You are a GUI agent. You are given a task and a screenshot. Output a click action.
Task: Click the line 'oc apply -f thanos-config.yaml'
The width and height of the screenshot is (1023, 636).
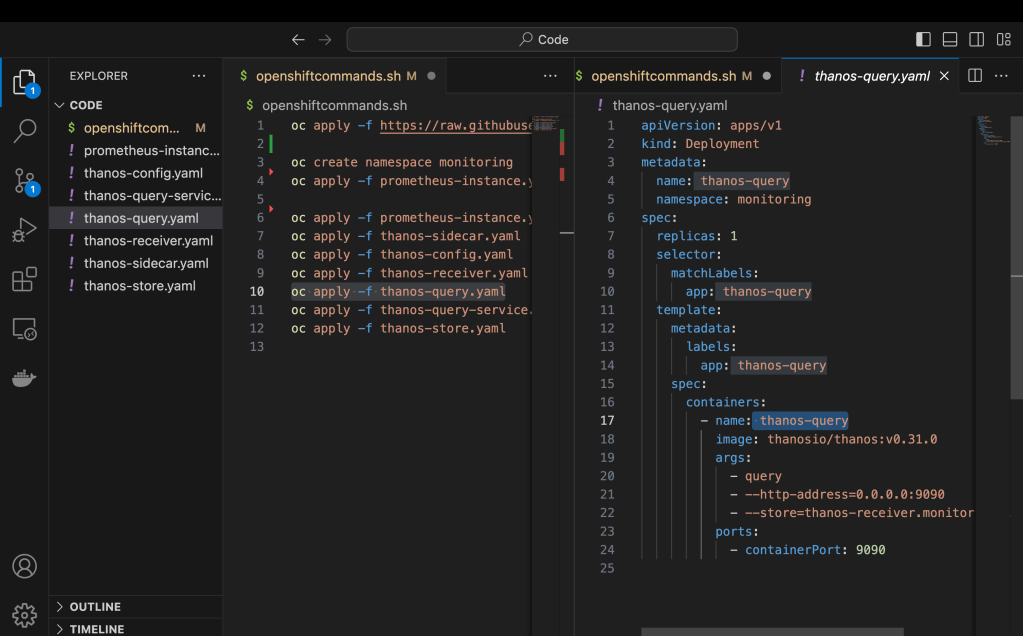pos(402,254)
